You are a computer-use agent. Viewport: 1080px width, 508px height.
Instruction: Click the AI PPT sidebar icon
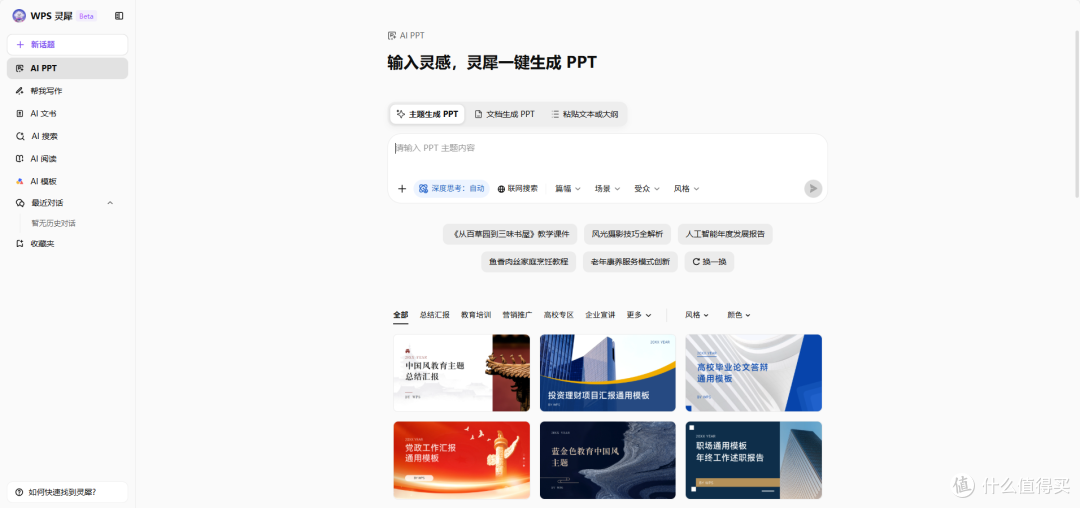20,68
